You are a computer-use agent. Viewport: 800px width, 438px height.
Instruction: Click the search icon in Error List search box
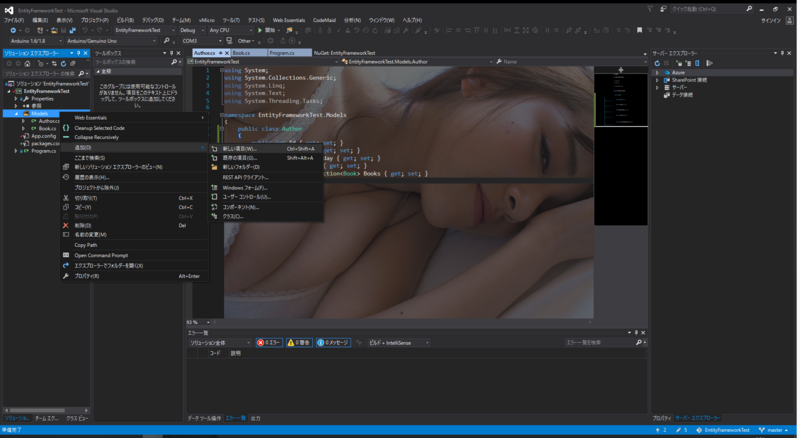click(639, 343)
